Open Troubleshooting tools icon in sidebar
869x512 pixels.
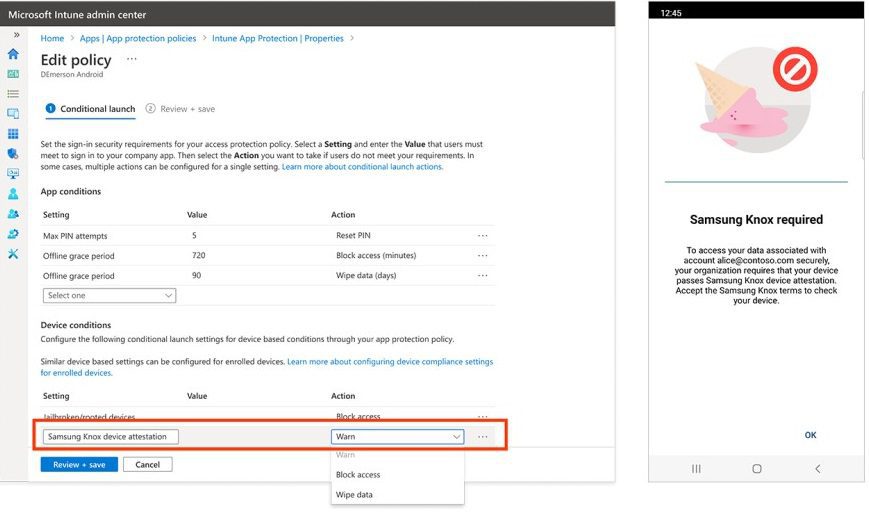click(x=13, y=254)
